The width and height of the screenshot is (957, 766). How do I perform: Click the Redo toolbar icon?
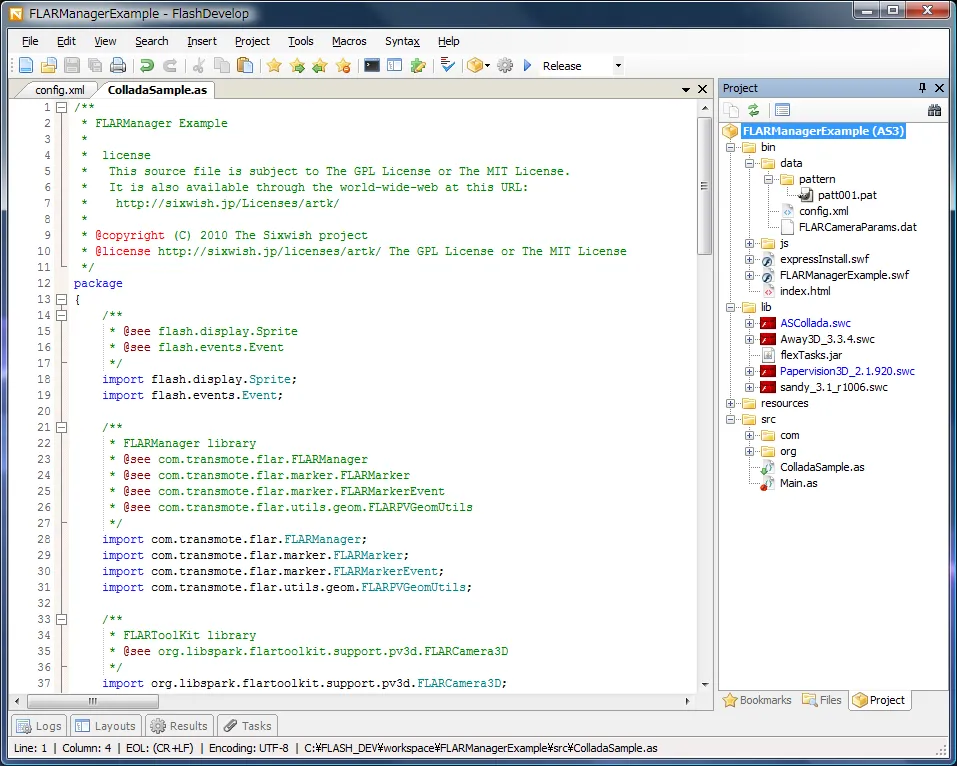170,65
